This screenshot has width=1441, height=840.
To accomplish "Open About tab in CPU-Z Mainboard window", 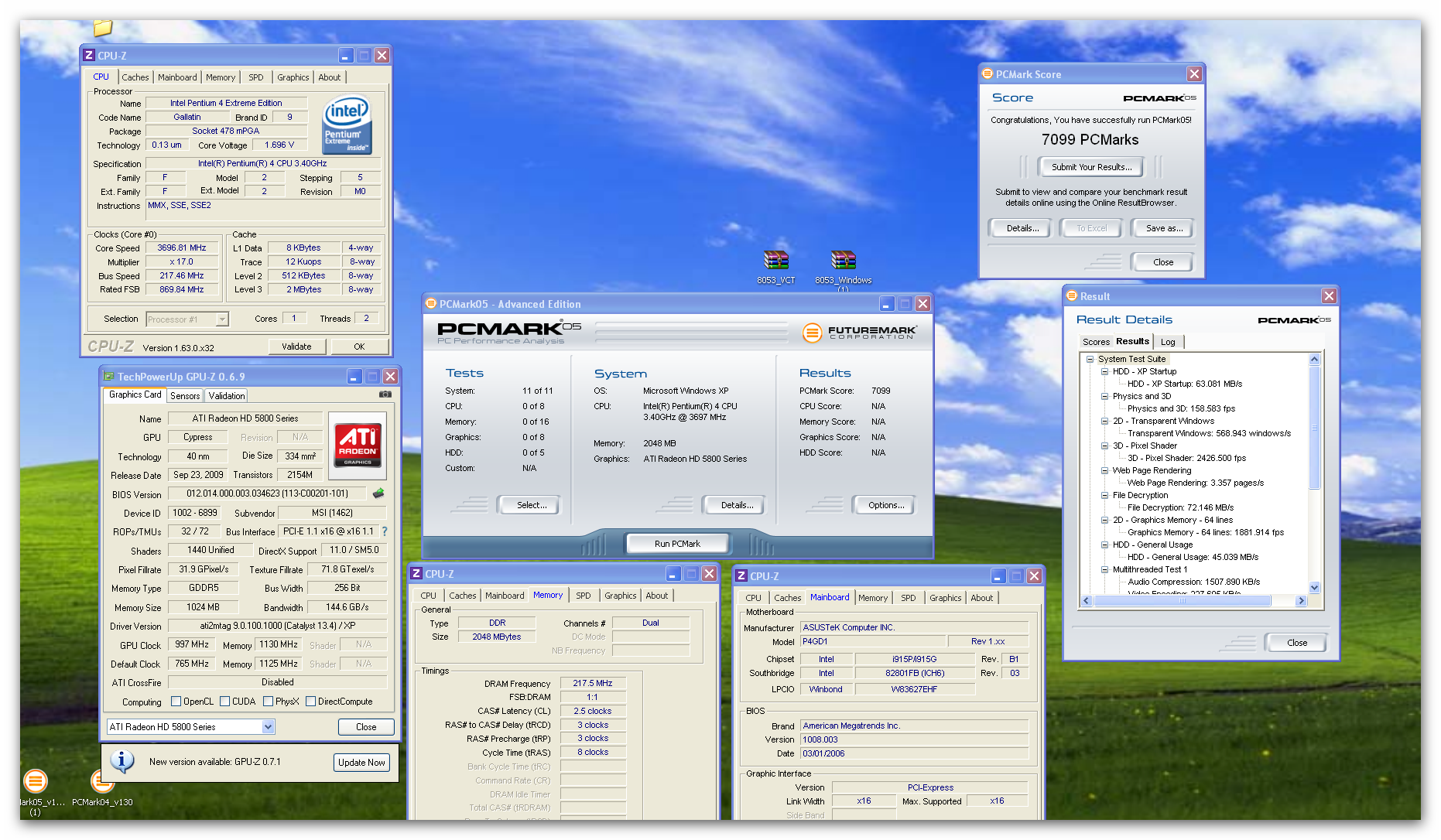I will pyautogui.click(x=982, y=598).
